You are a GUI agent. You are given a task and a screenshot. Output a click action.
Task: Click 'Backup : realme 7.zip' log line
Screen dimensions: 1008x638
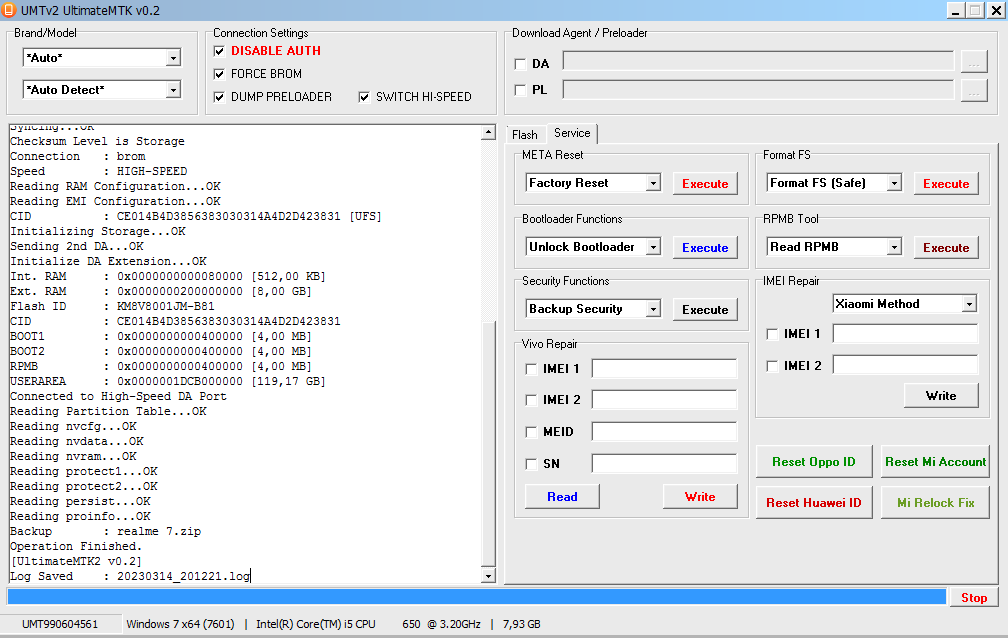pos(105,531)
